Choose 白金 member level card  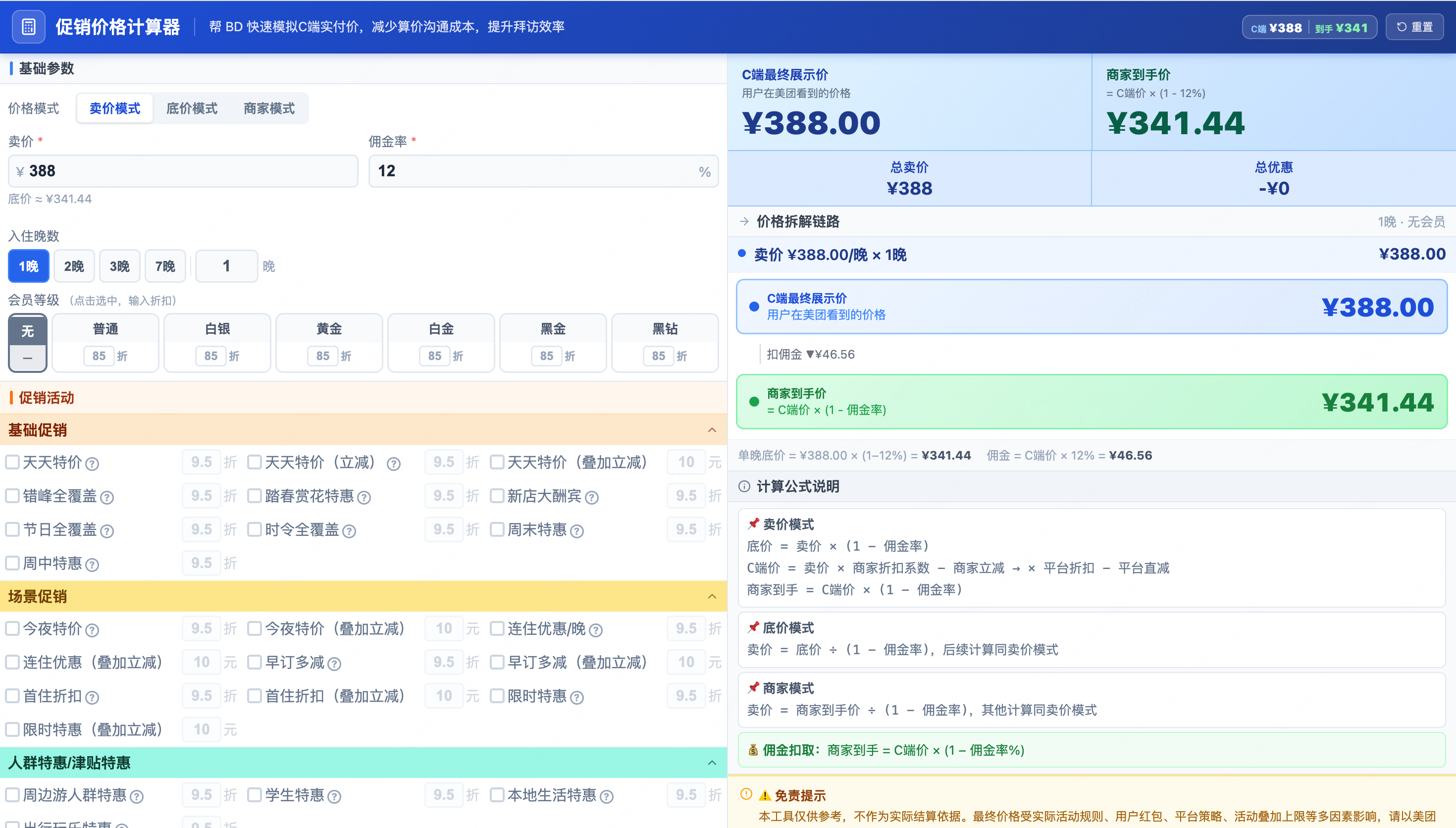(441, 343)
